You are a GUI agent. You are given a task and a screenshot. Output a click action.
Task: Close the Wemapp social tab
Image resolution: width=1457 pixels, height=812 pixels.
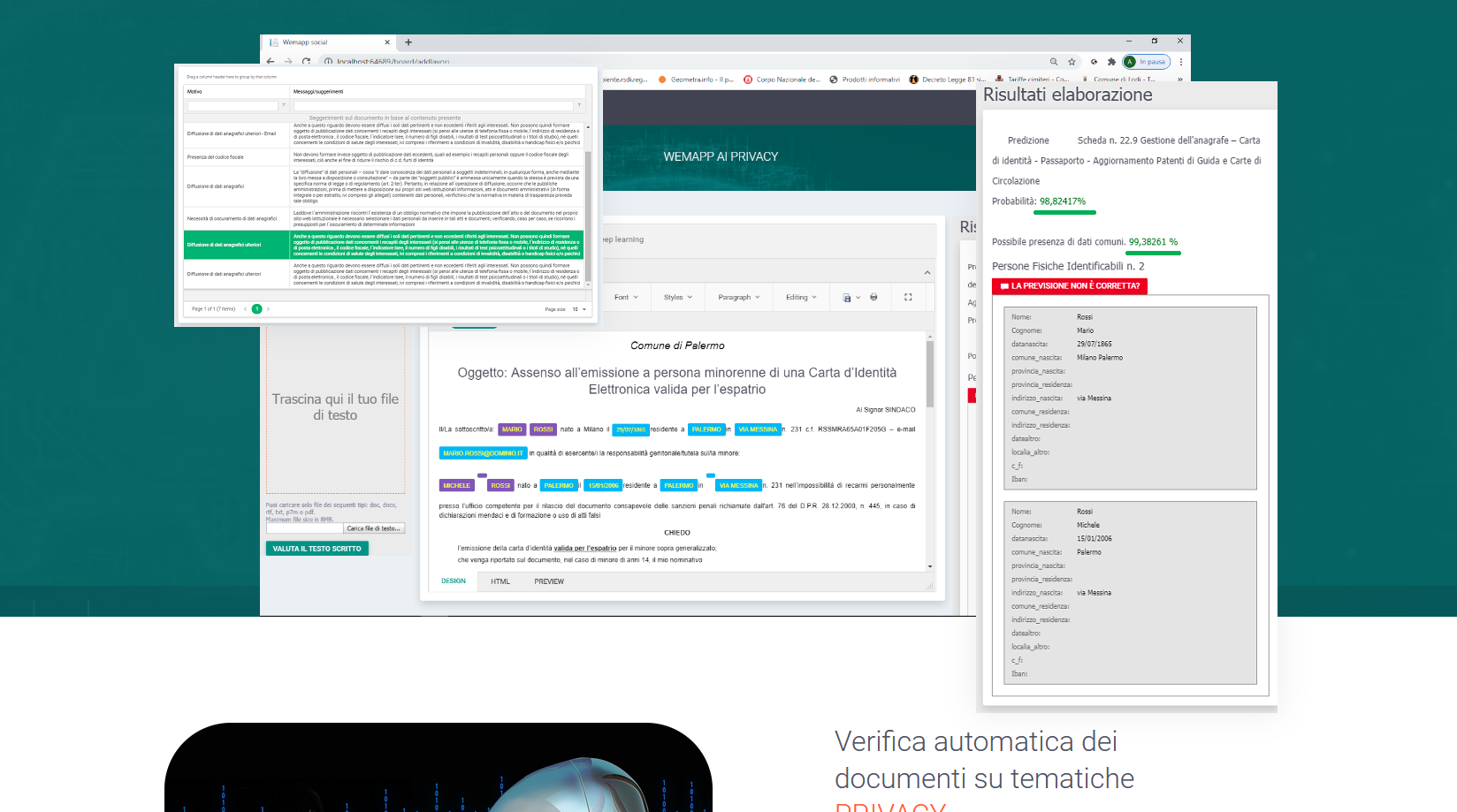point(387,42)
